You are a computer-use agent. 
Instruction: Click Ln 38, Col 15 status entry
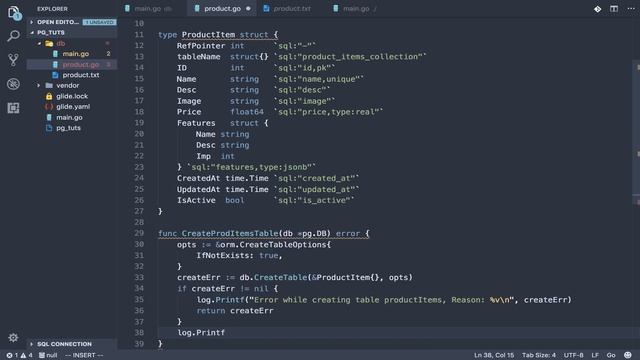pyautogui.click(x=494, y=356)
